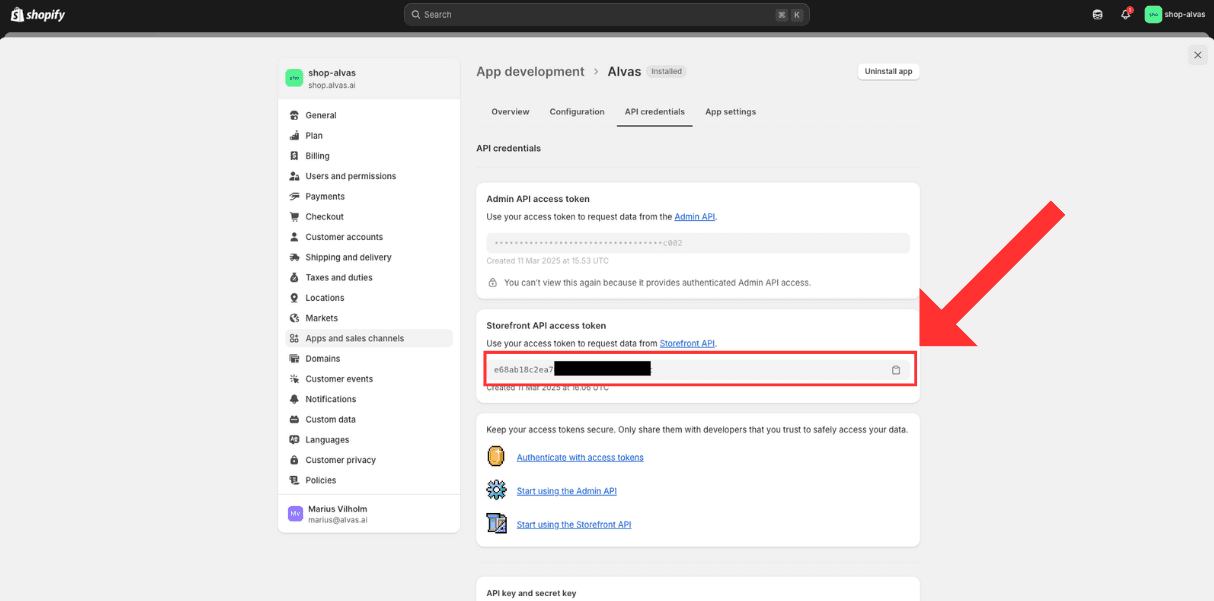Image resolution: width=1214 pixels, height=601 pixels.
Task: Switch to the Overview tab
Action: [x=510, y=112]
